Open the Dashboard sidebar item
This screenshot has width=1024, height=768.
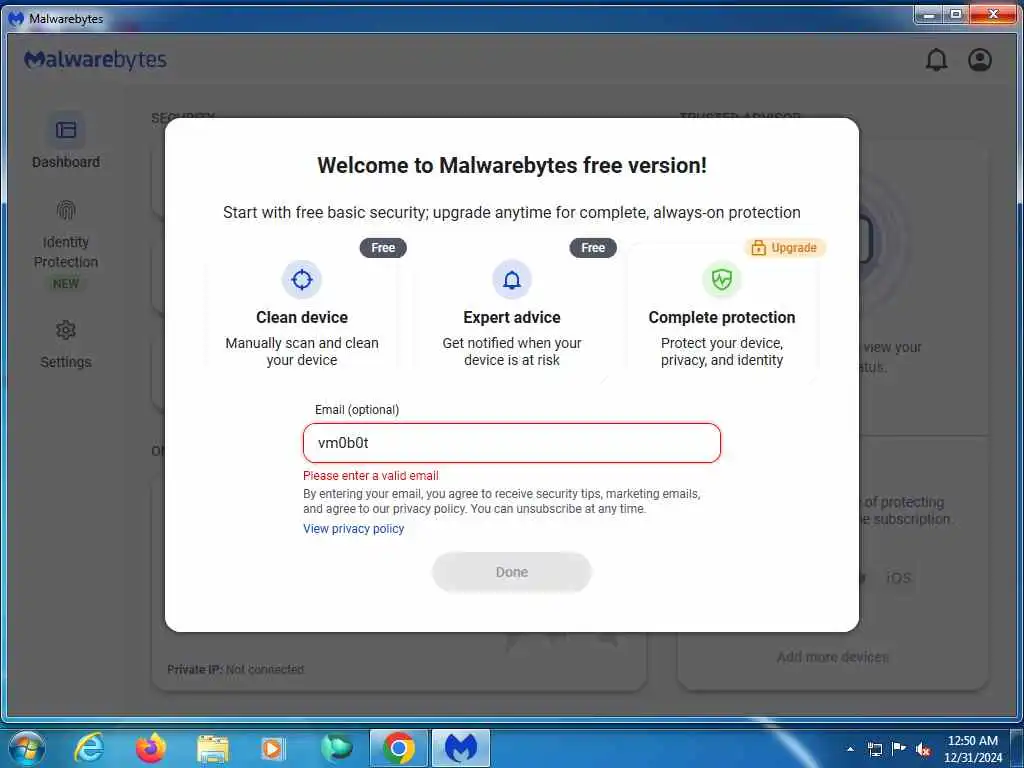pyautogui.click(x=66, y=141)
